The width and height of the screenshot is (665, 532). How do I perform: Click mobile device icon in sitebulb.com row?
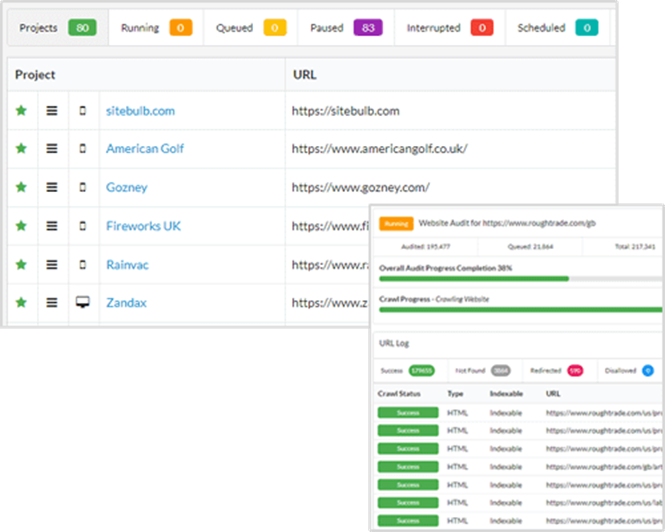coord(83,111)
